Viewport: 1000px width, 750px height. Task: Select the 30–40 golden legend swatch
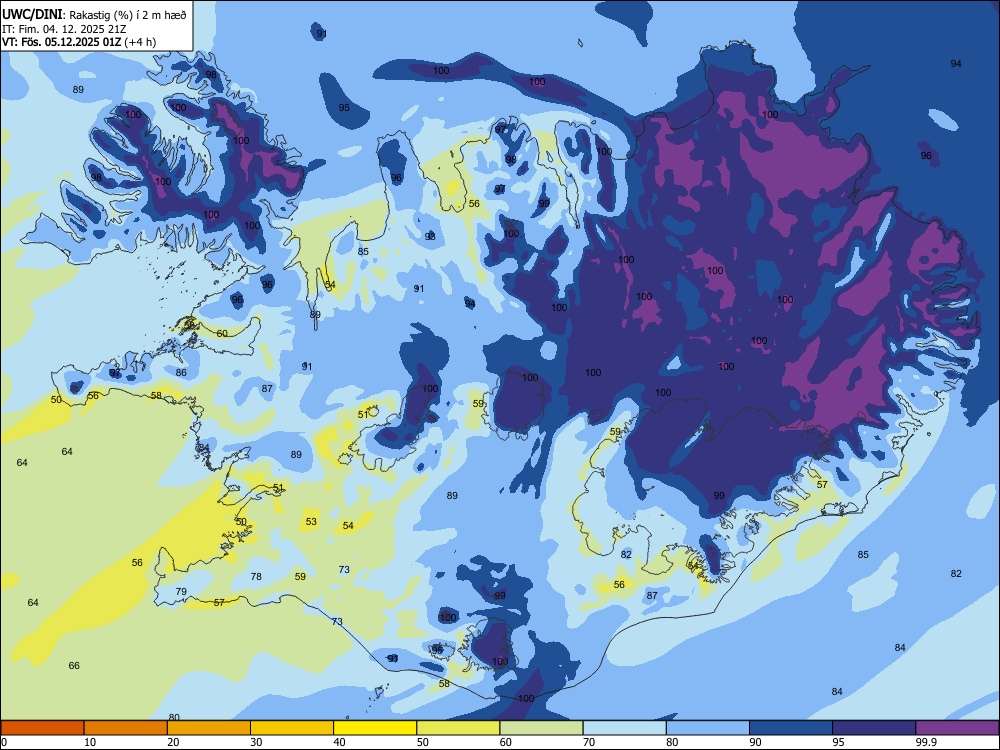[x=292, y=728]
